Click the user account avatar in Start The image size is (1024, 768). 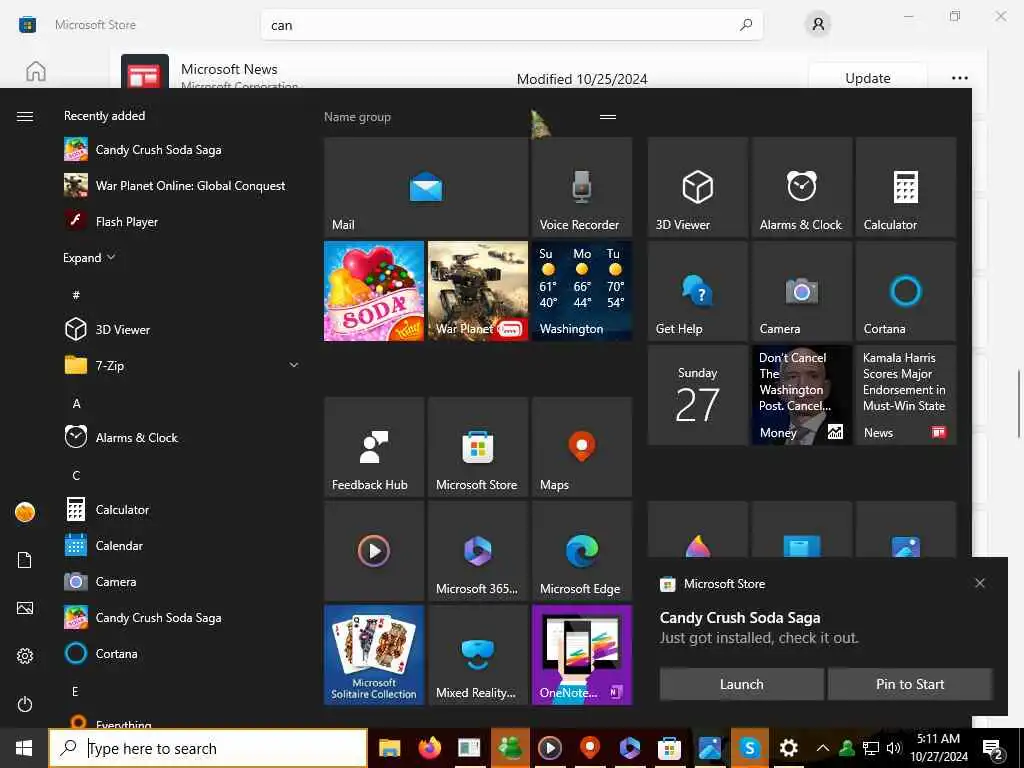pyautogui.click(x=25, y=512)
